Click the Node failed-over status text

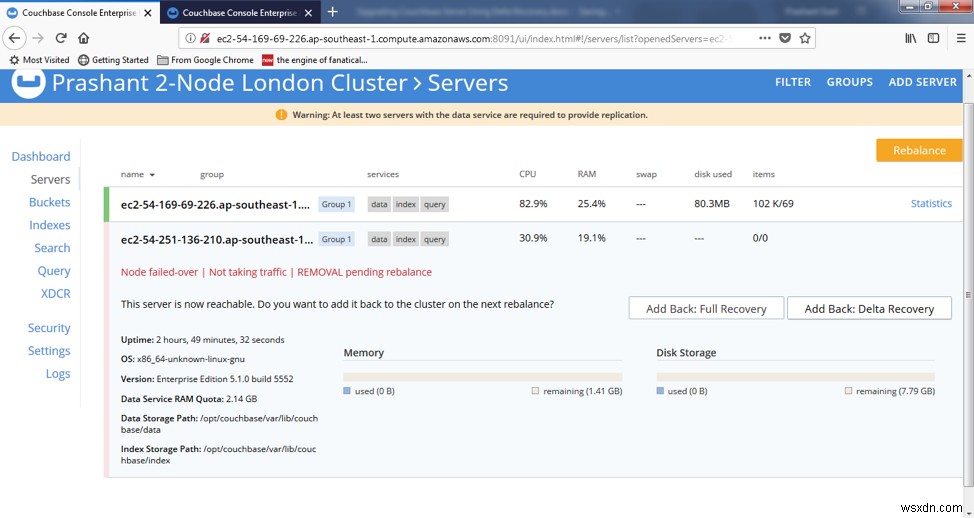coord(160,272)
